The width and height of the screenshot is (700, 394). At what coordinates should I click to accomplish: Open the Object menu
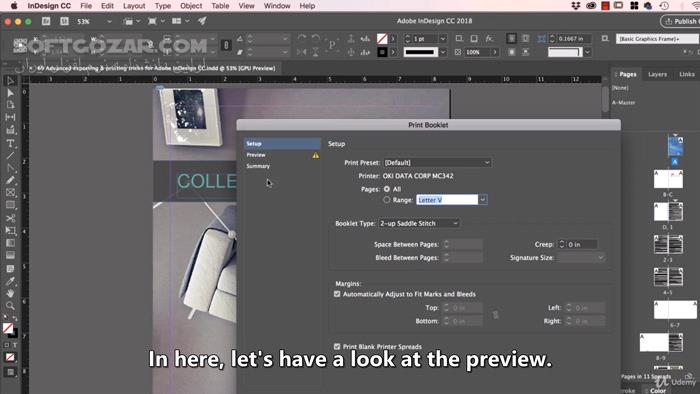(191, 6)
